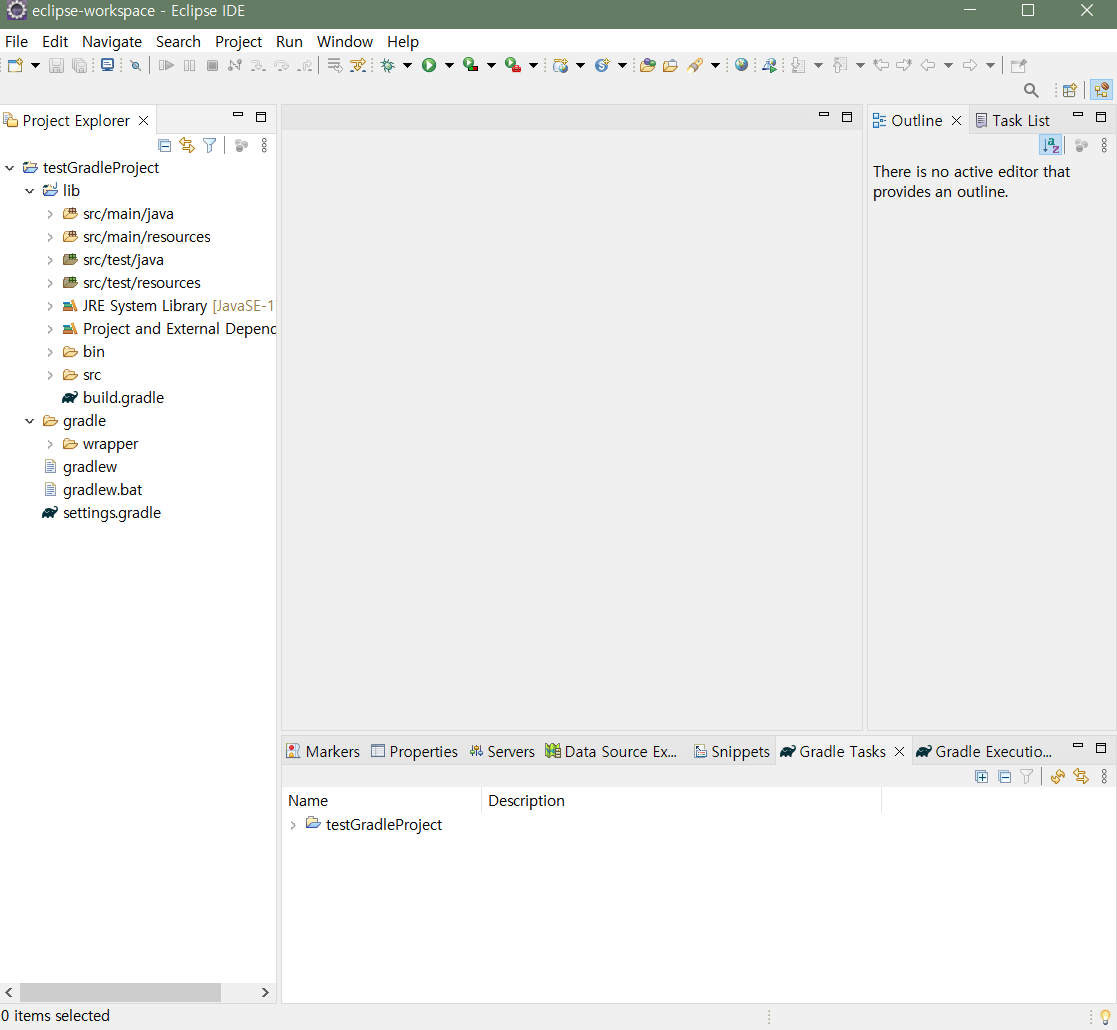Expand the wrapper folder

pyautogui.click(x=50, y=444)
